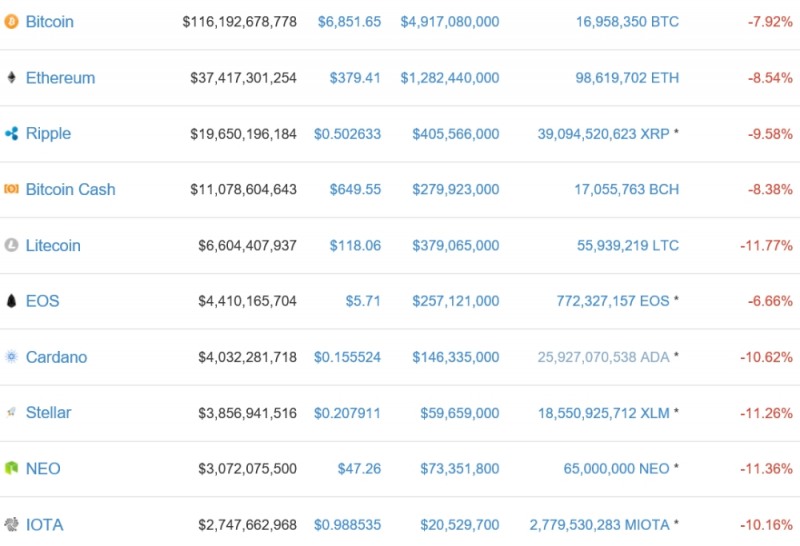The width and height of the screenshot is (800, 546).
Task: Click the Litecoin logo icon
Action: 11,245
